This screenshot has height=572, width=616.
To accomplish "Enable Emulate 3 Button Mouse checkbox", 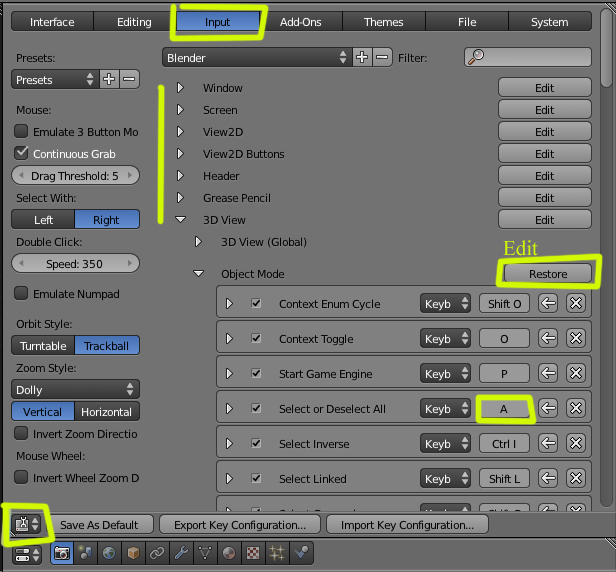I will [21, 131].
